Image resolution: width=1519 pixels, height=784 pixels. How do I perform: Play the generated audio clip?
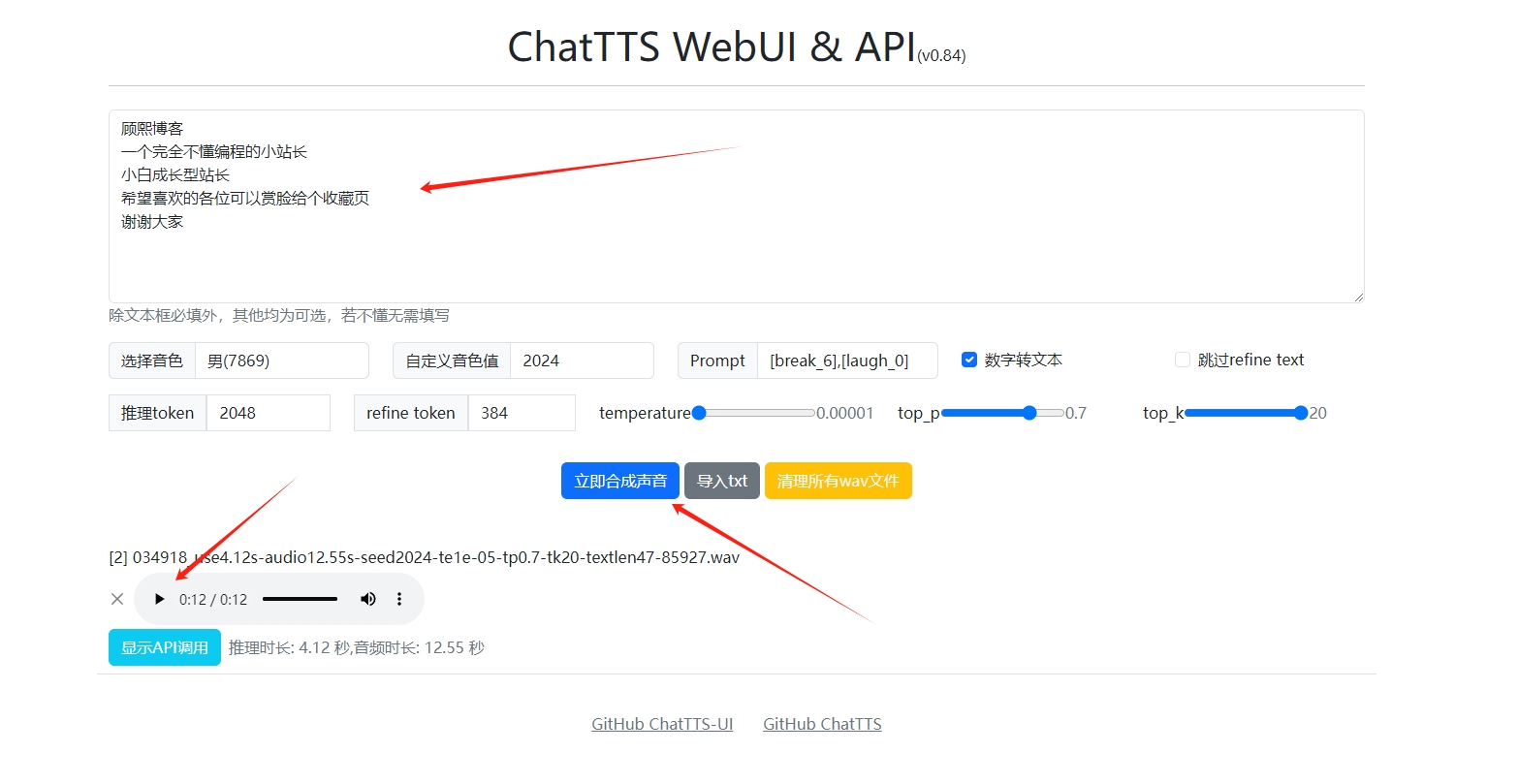(x=159, y=599)
